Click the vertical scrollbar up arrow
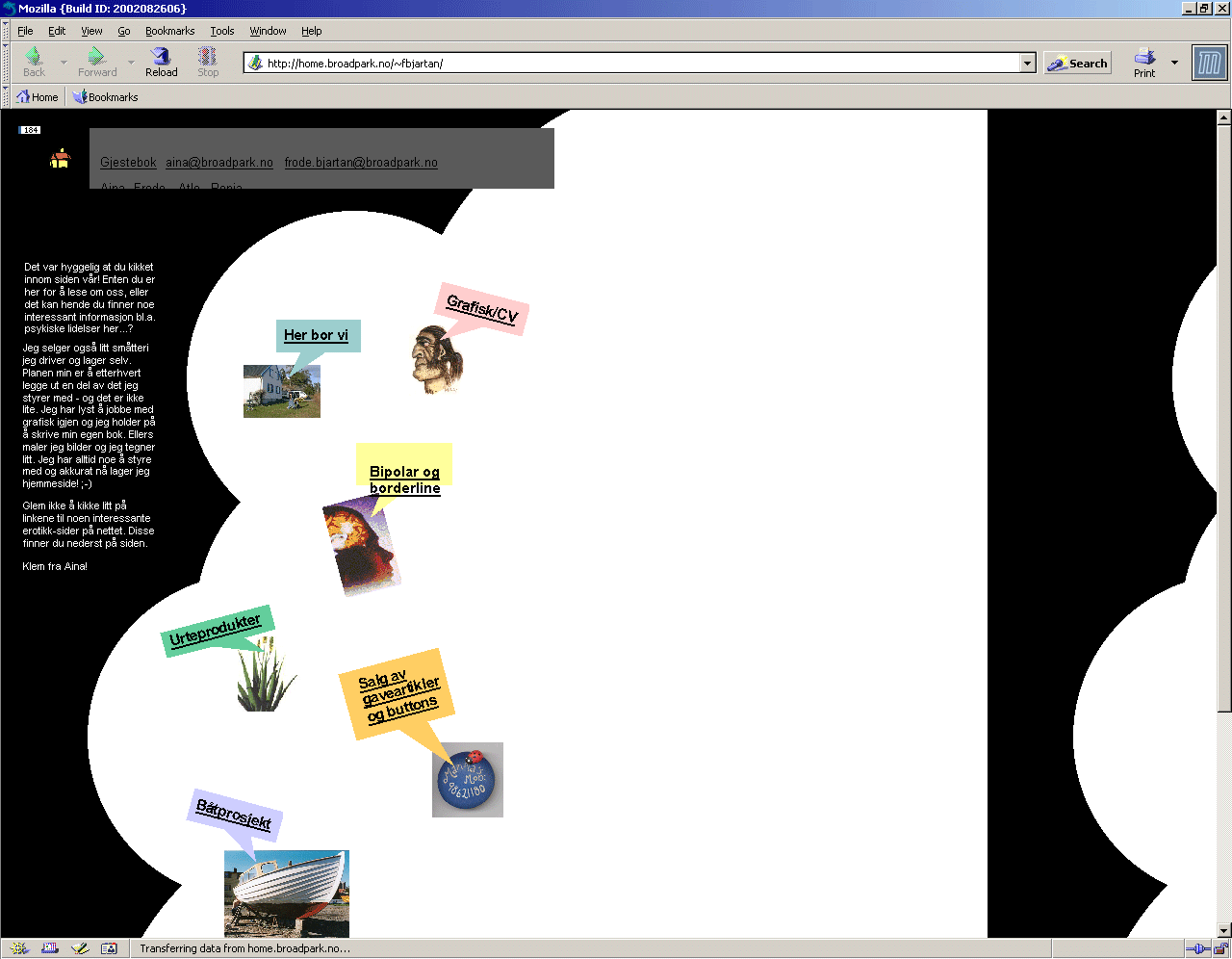This screenshot has width=1232, height=959. pos(1223,117)
